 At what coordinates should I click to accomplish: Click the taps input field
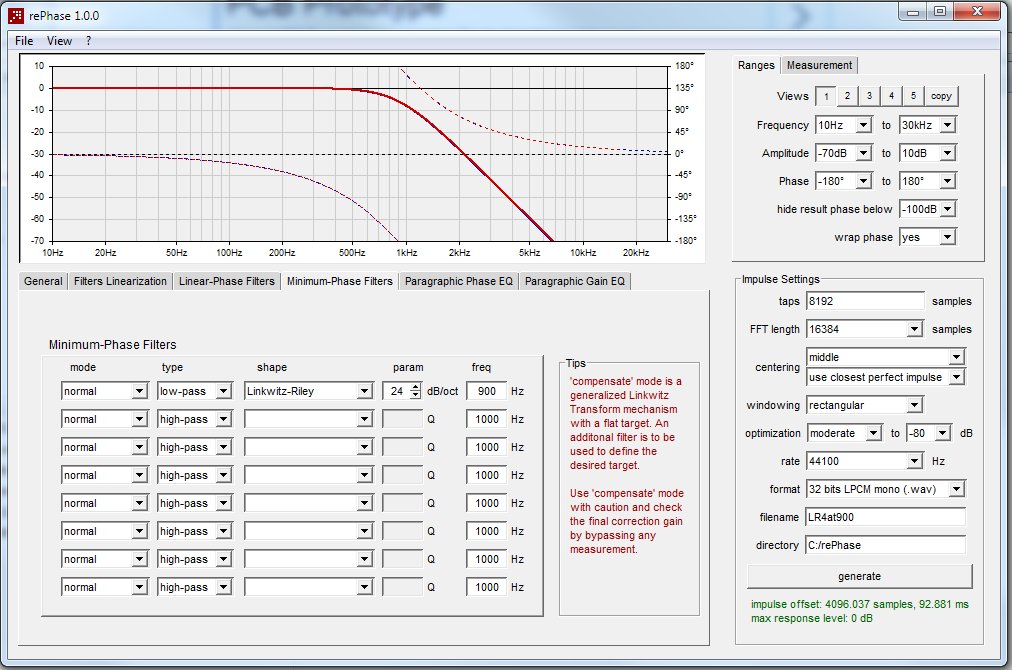865,301
